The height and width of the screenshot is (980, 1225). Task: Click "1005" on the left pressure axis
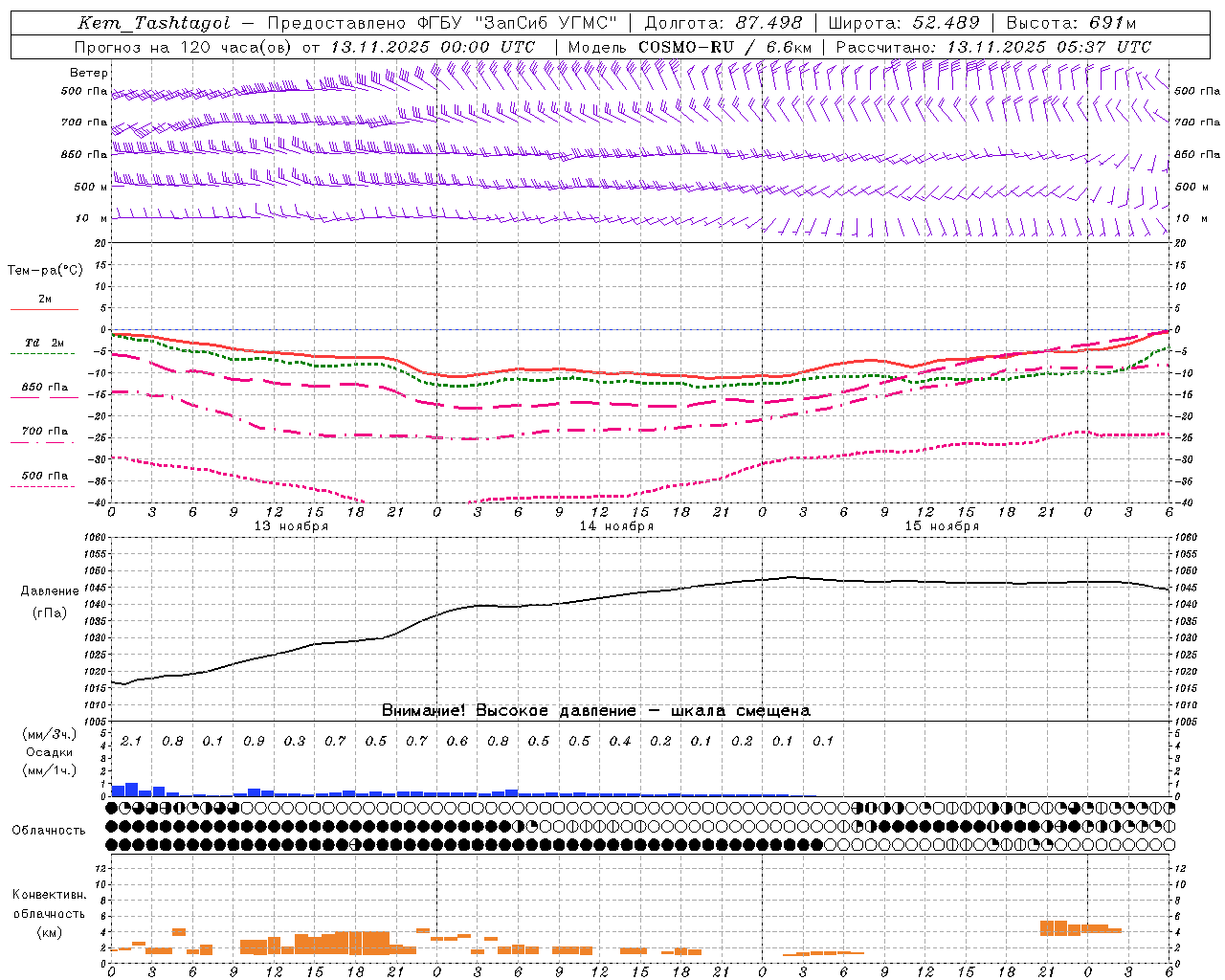(x=96, y=722)
